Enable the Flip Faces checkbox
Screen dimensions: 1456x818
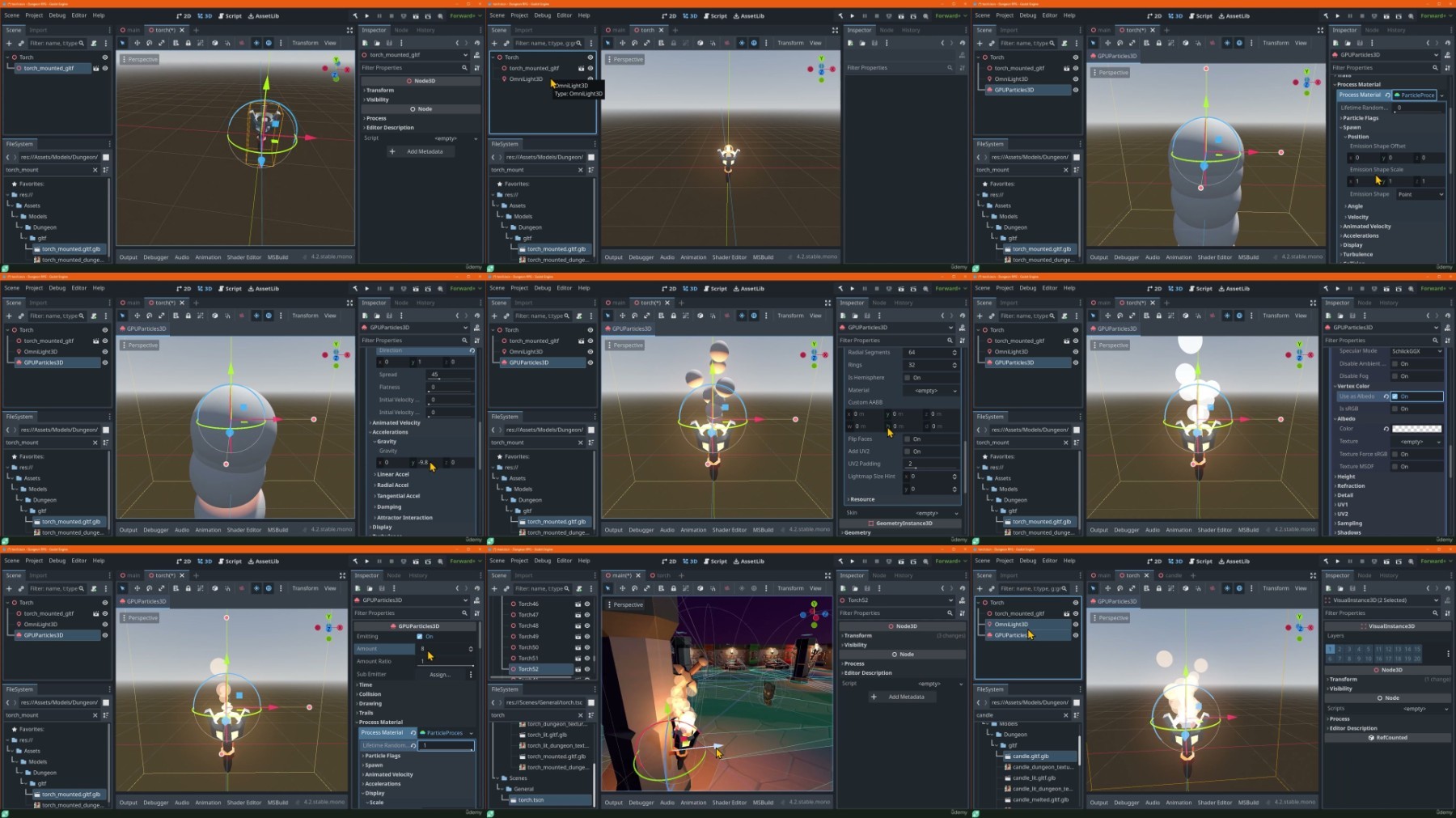[907, 439]
